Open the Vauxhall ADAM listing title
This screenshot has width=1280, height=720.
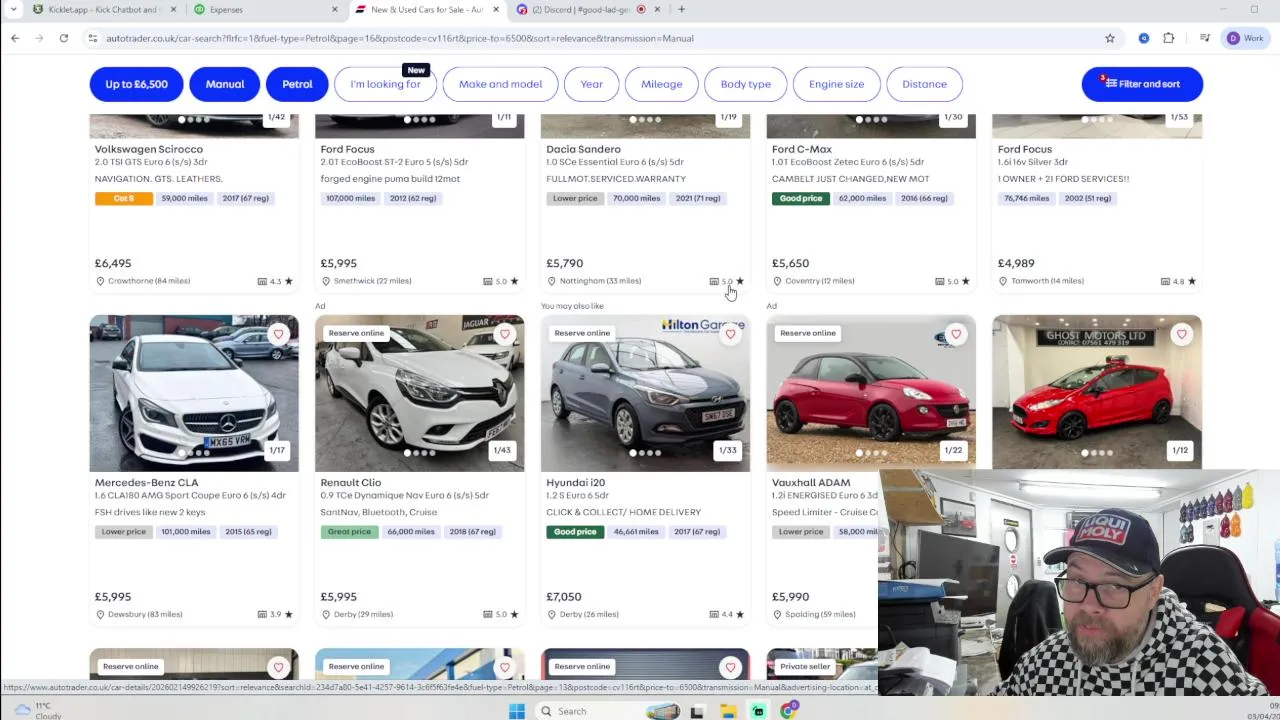[x=811, y=483]
